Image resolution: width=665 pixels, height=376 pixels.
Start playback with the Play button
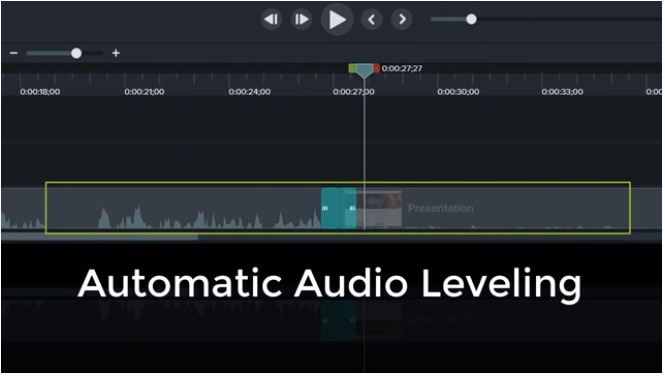pyautogui.click(x=337, y=19)
